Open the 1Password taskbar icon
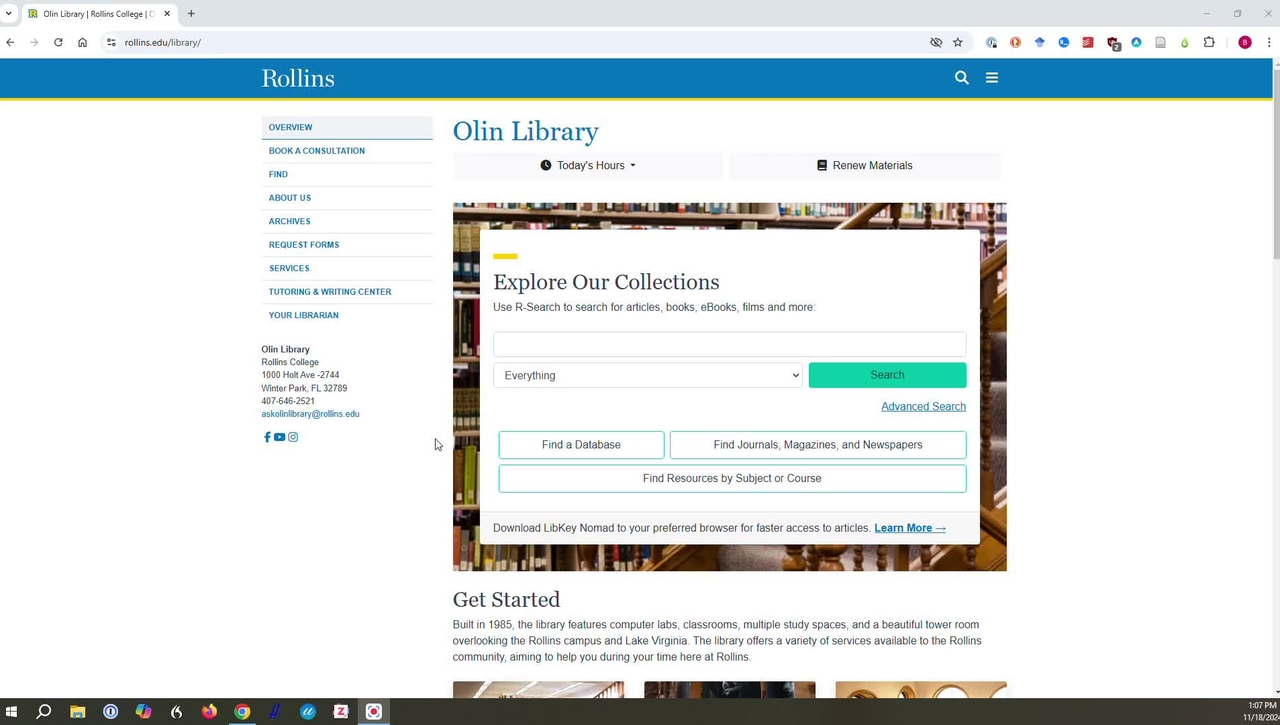This screenshot has height=725, width=1280. 110,712
